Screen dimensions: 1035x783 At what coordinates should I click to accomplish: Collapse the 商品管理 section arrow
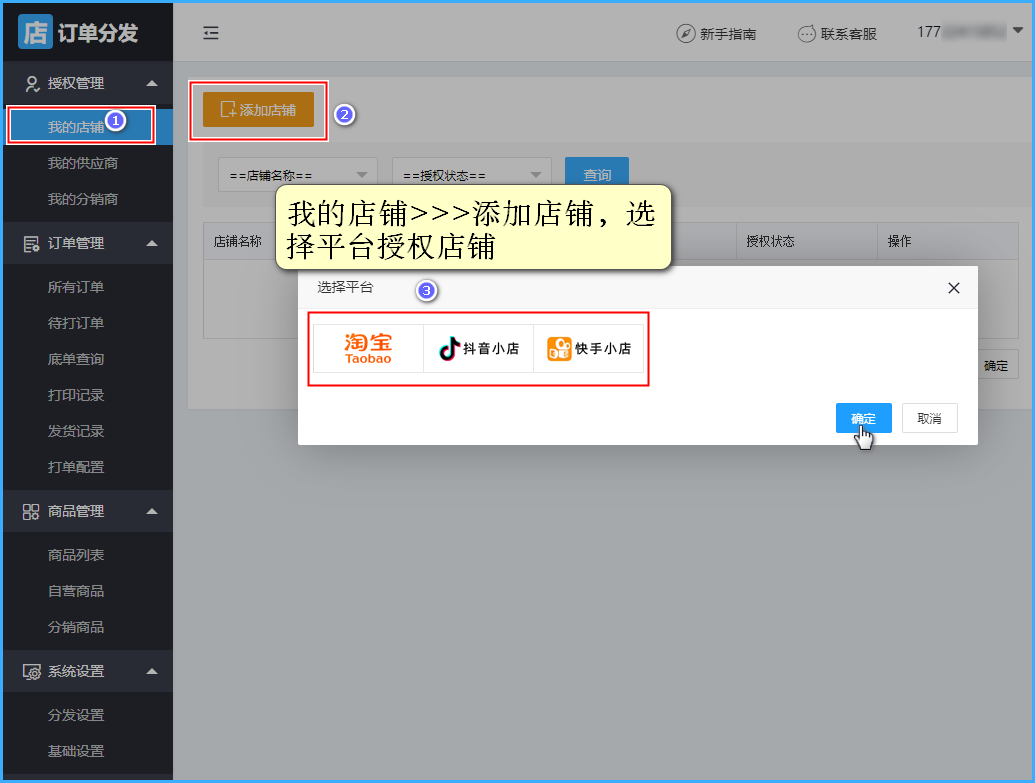coord(152,512)
